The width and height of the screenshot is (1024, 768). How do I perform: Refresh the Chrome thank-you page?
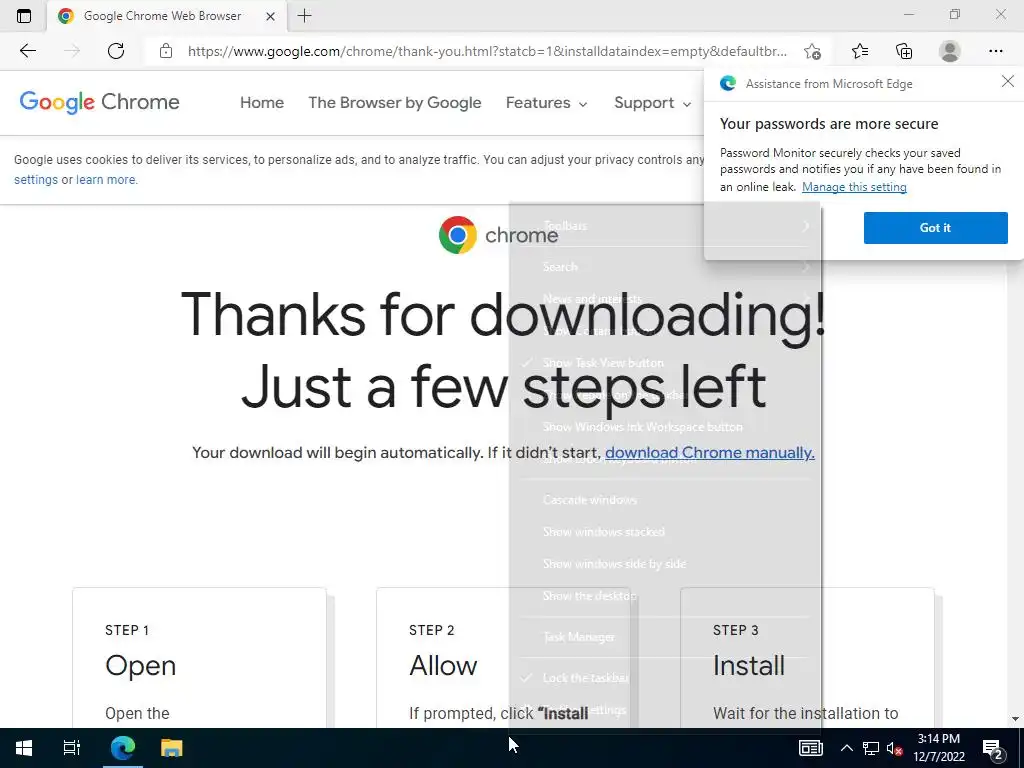coord(116,51)
